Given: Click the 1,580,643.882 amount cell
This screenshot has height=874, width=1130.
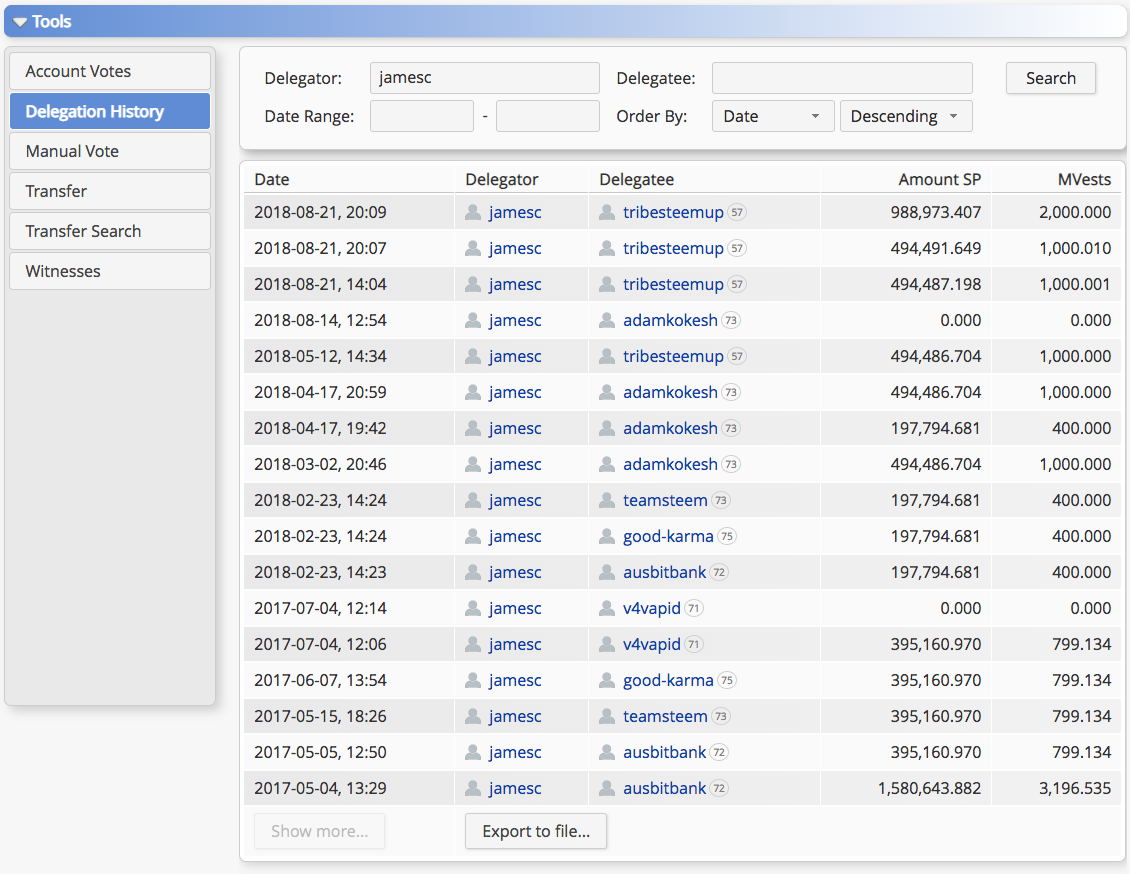Looking at the screenshot, I should pyautogui.click(x=929, y=788).
